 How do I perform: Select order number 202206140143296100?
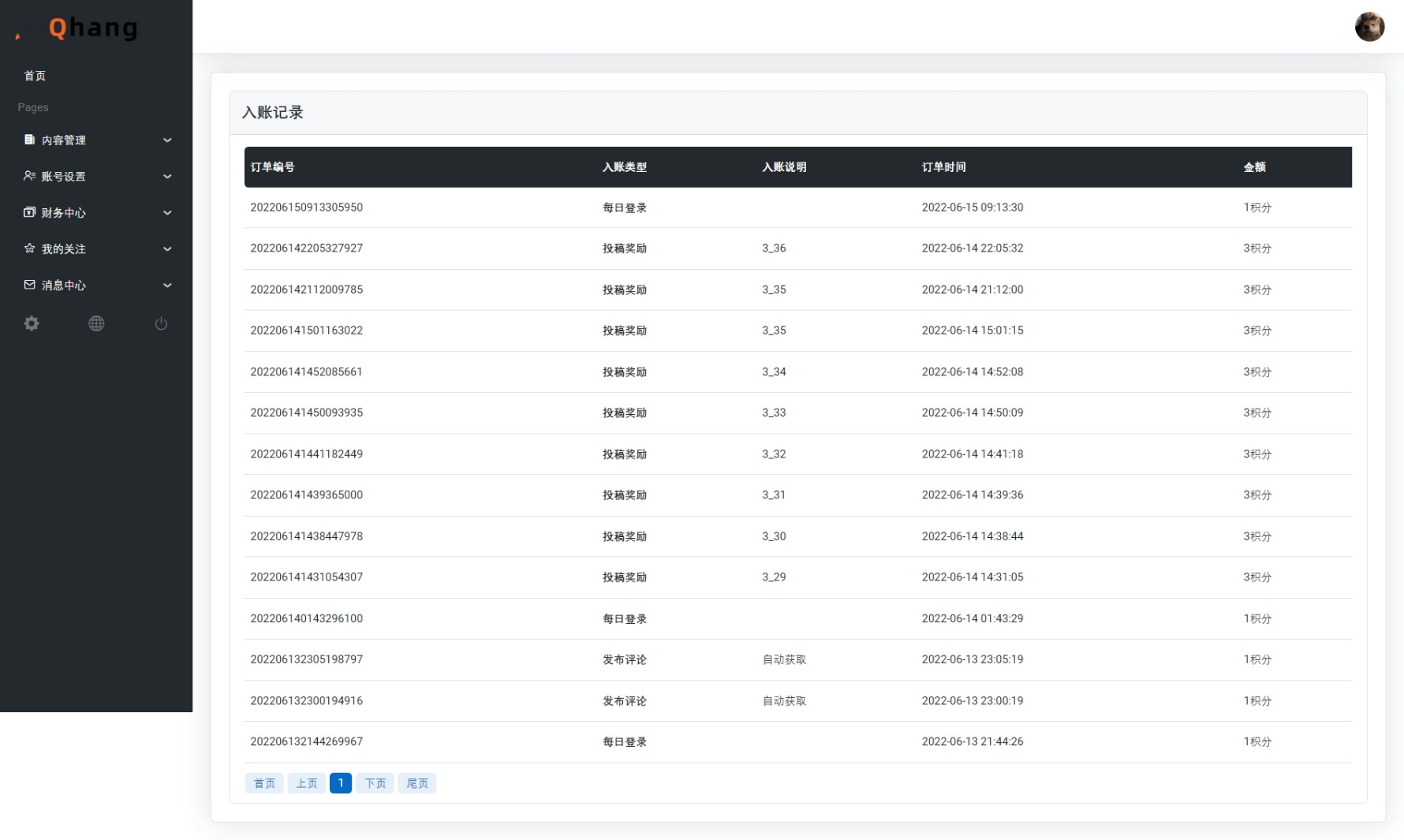pyautogui.click(x=307, y=618)
